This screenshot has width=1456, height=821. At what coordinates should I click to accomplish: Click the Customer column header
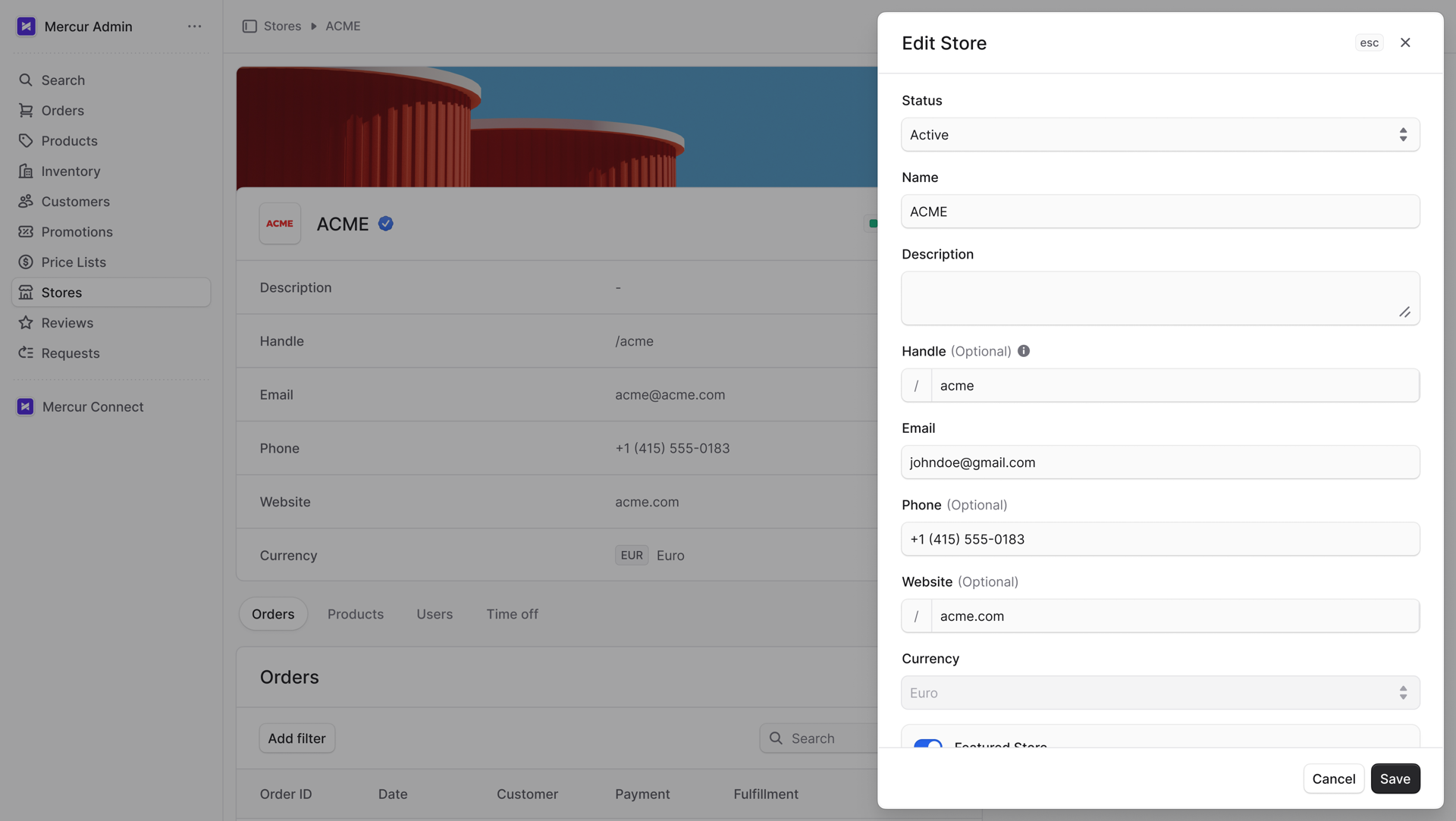pos(527,794)
